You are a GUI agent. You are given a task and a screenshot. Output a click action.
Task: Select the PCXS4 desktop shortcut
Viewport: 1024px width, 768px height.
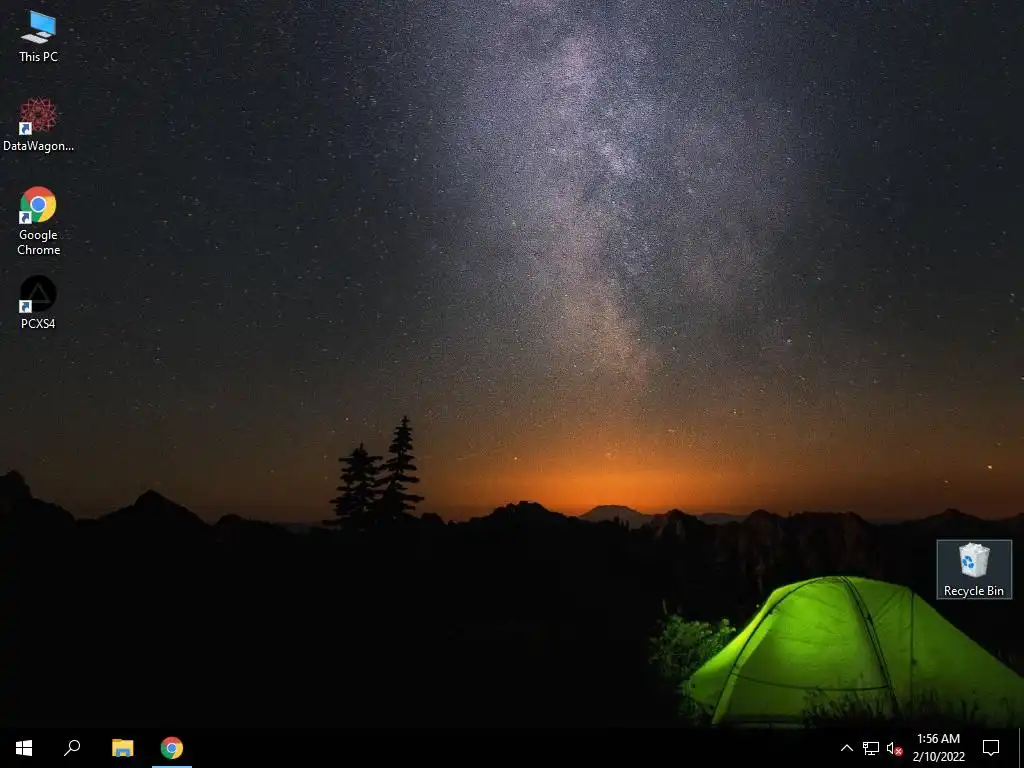coord(38,303)
